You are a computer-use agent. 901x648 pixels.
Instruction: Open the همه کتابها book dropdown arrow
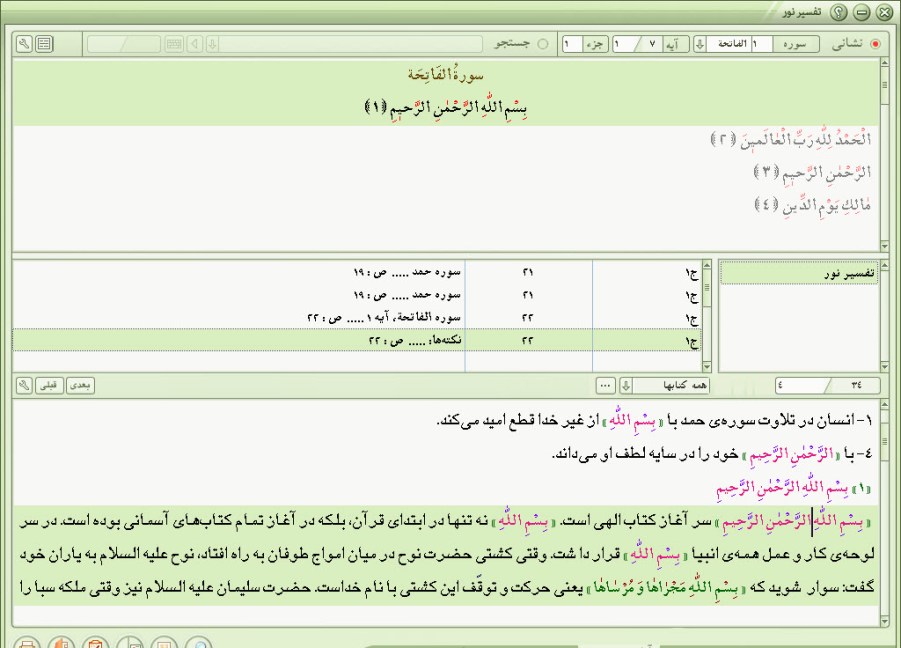pos(626,385)
